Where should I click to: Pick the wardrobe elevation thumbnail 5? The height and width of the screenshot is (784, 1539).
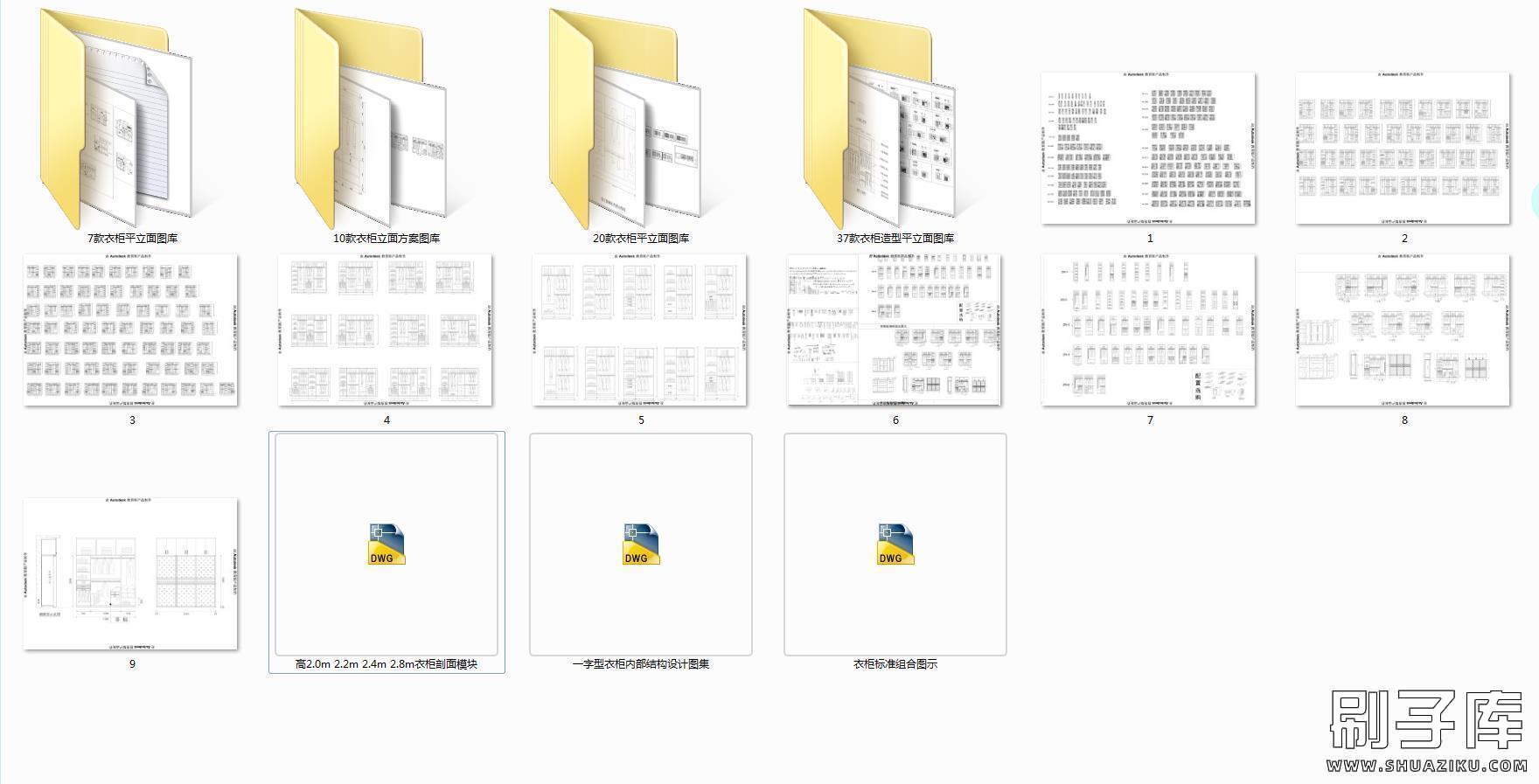640,330
